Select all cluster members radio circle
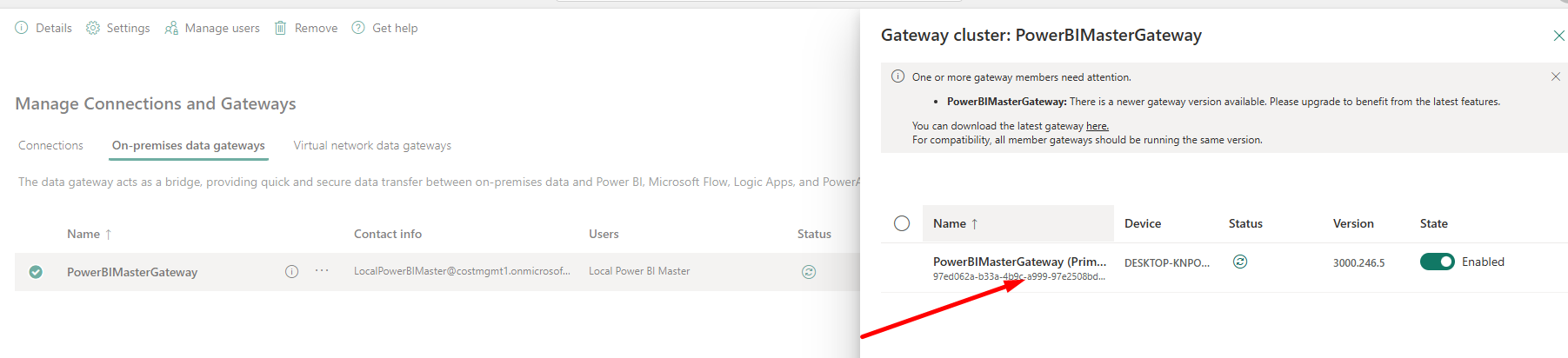 pyautogui.click(x=902, y=223)
